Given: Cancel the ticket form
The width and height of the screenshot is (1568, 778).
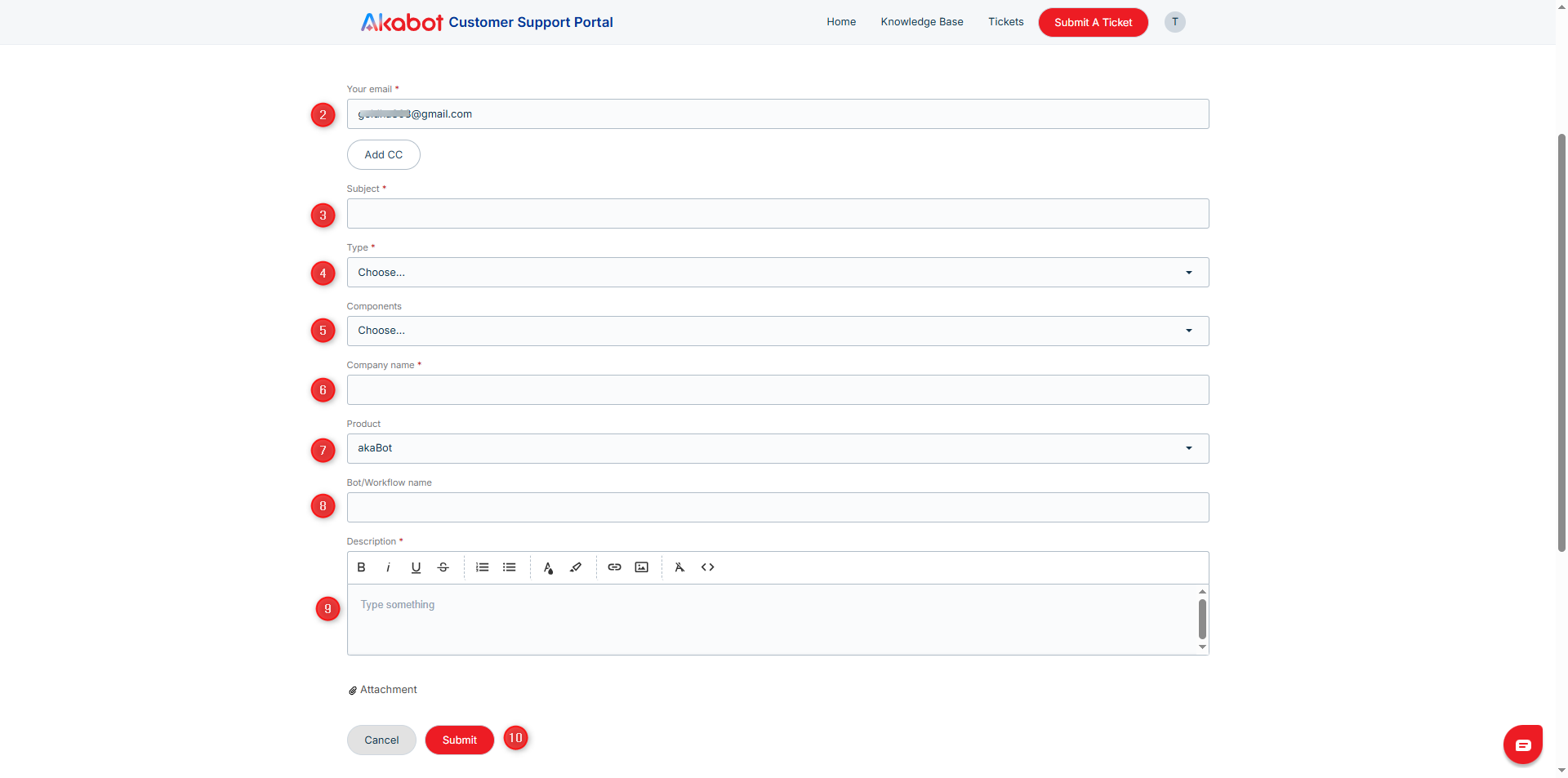Looking at the screenshot, I should click(x=381, y=740).
